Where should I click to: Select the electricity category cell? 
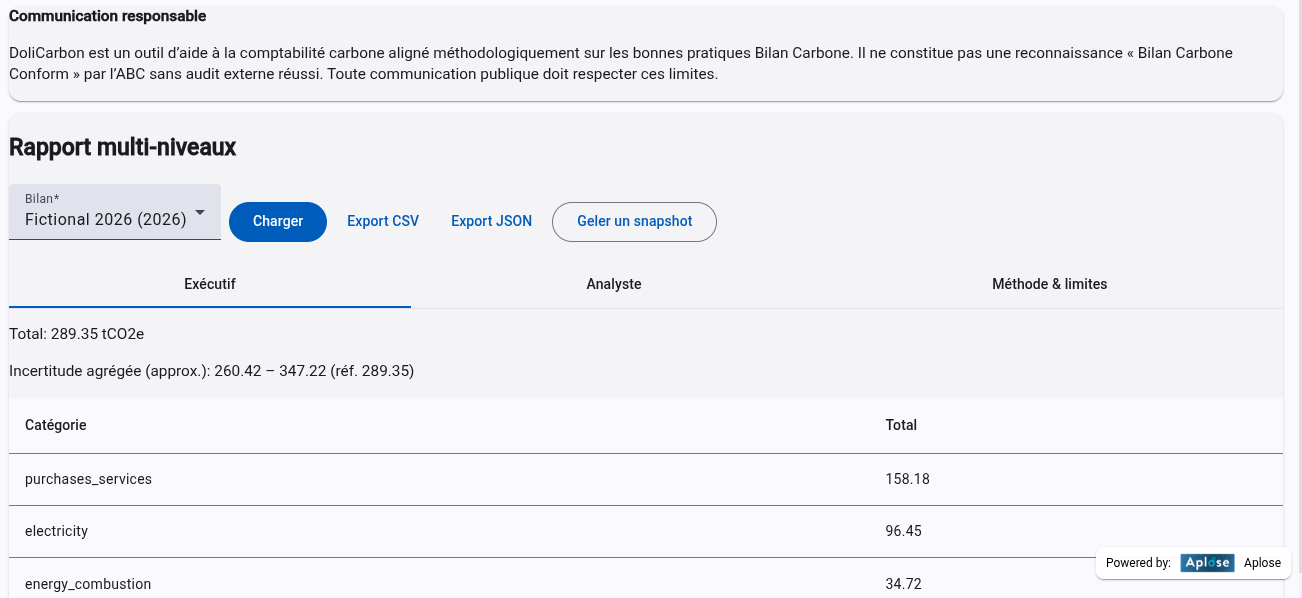pos(57,531)
